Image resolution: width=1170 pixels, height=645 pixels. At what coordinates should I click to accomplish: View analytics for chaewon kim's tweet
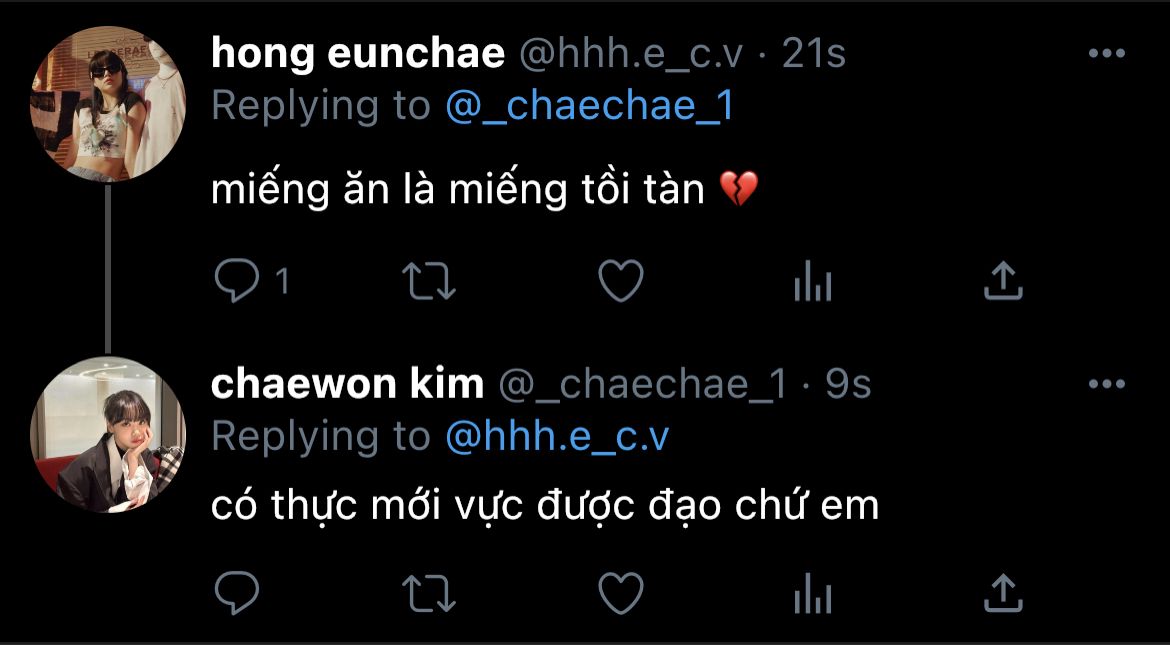coord(813,594)
